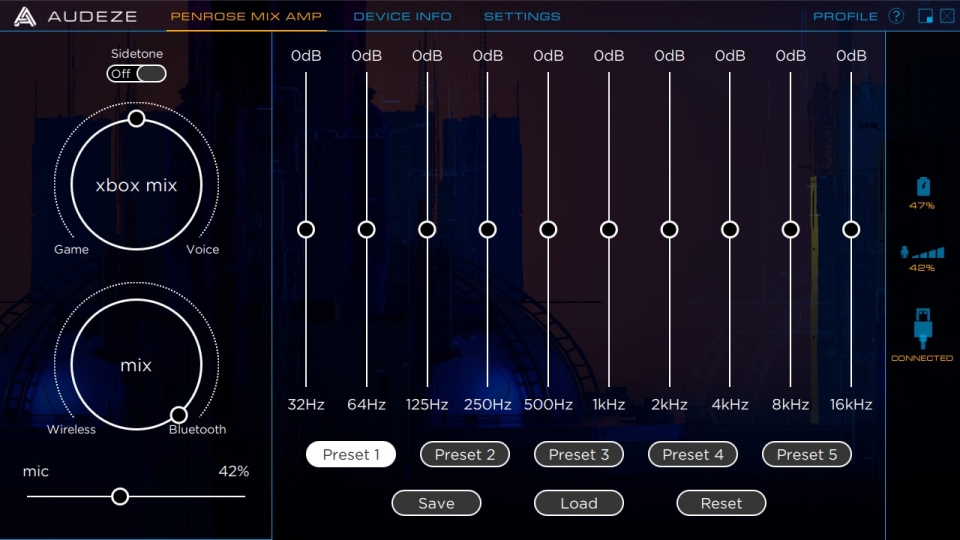960x540 pixels.
Task: Click the compact window mode icon
Action: click(x=925, y=16)
